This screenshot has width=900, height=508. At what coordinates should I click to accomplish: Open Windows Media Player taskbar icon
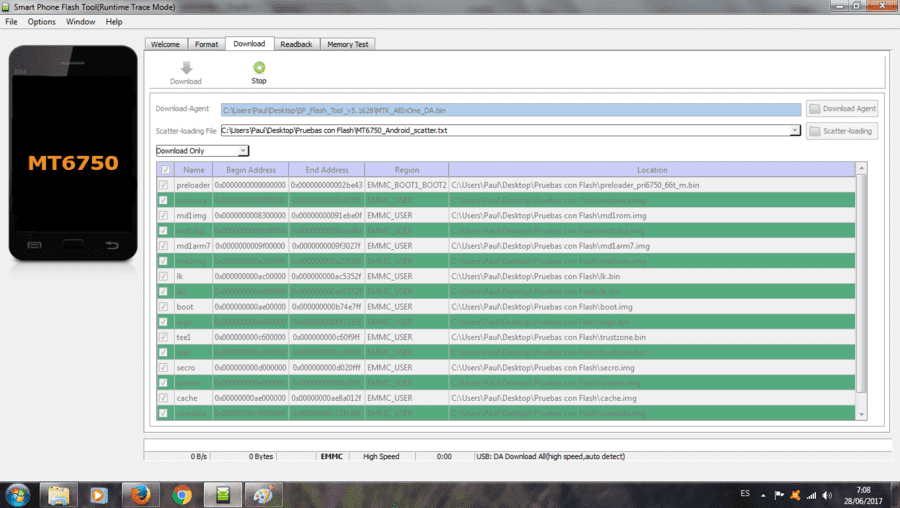click(99, 495)
